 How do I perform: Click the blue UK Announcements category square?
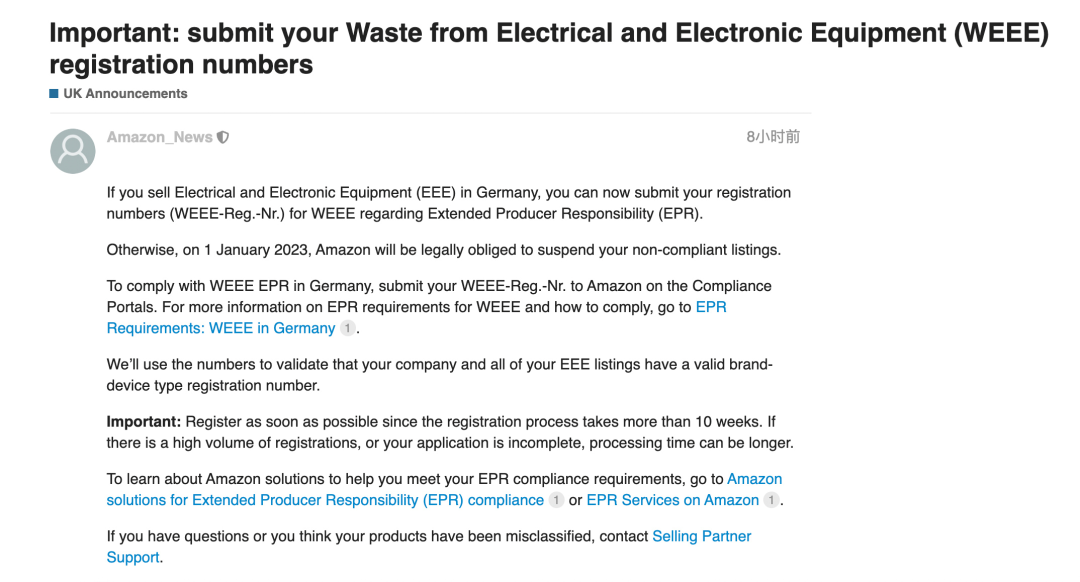click(54, 94)
